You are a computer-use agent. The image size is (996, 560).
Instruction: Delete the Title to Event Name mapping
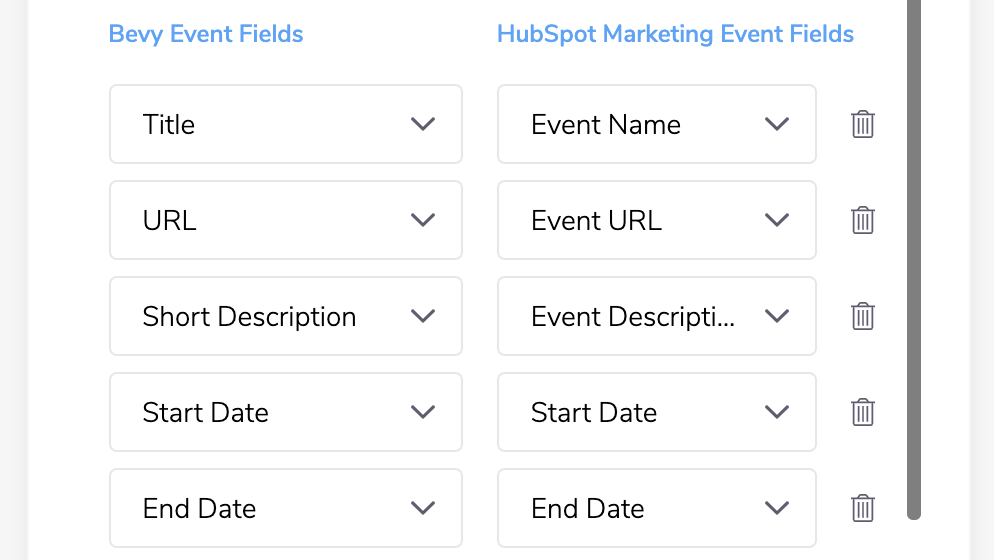(x=862, y=124)
